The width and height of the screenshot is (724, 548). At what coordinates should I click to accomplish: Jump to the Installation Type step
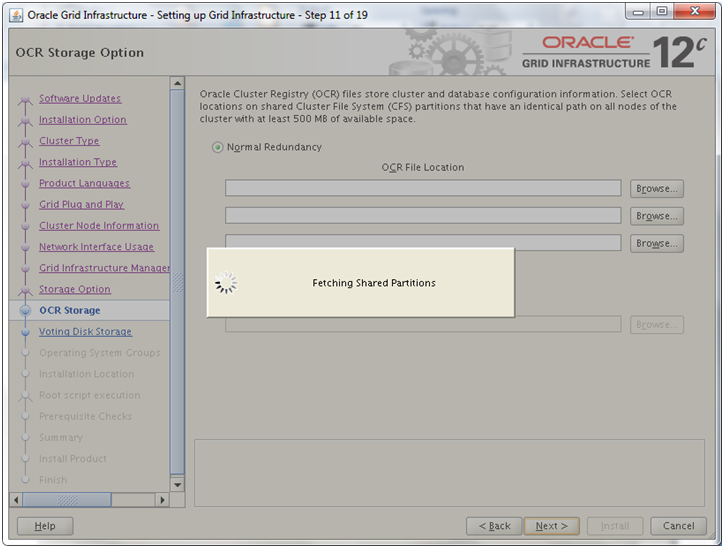click(x=78, y=162)
